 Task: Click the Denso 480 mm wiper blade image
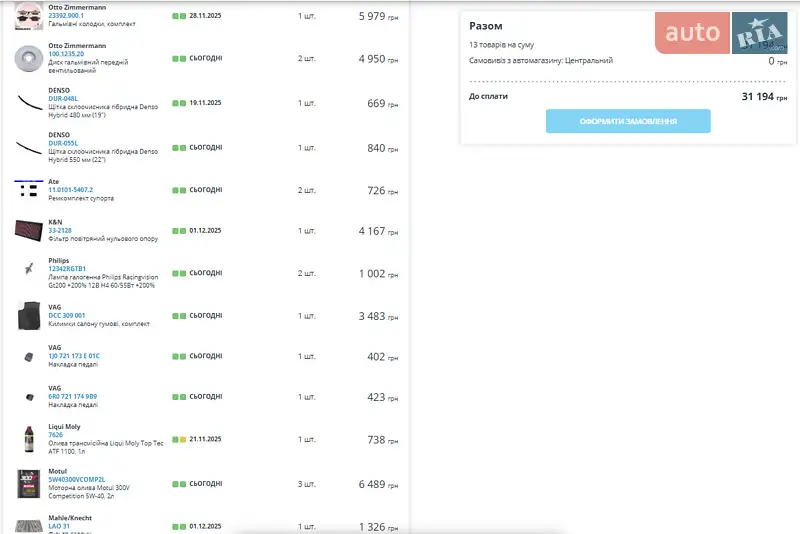click(x=29, y=102)
